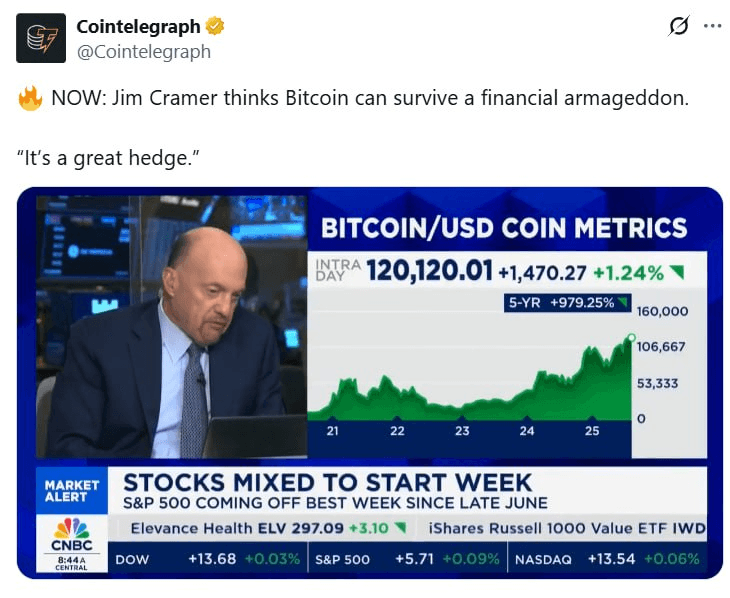
Task: Click the fire emoji in the post
Action: pos(30,98)
